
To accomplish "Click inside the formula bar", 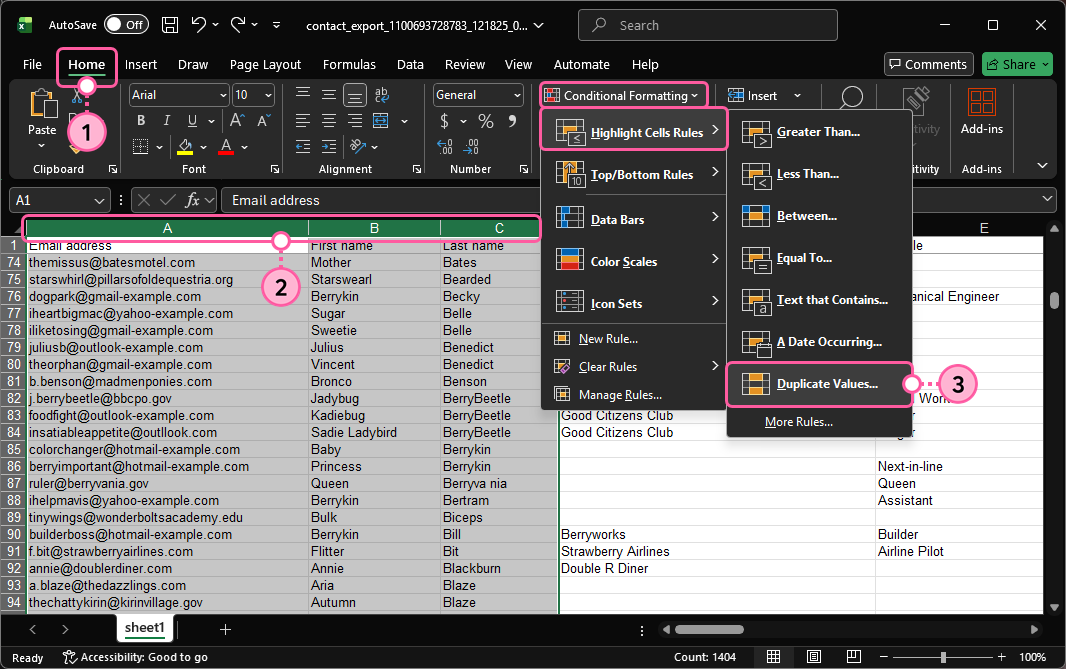I will pos(400,199).
